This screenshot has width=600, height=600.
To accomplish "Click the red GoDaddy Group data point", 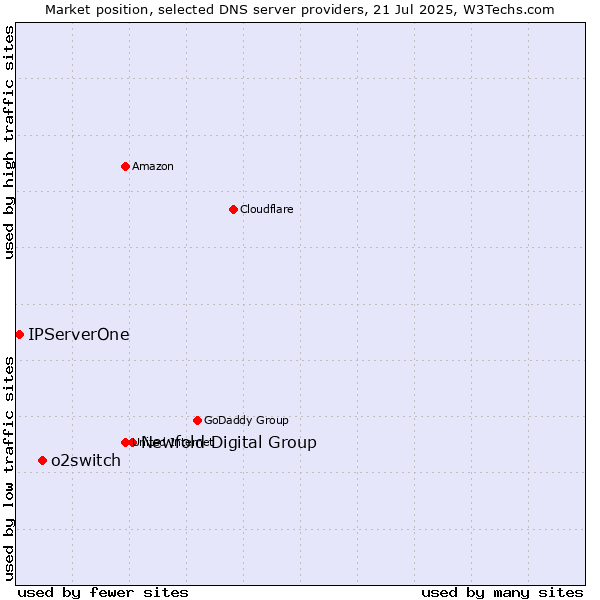I will (x=197, y=421).
